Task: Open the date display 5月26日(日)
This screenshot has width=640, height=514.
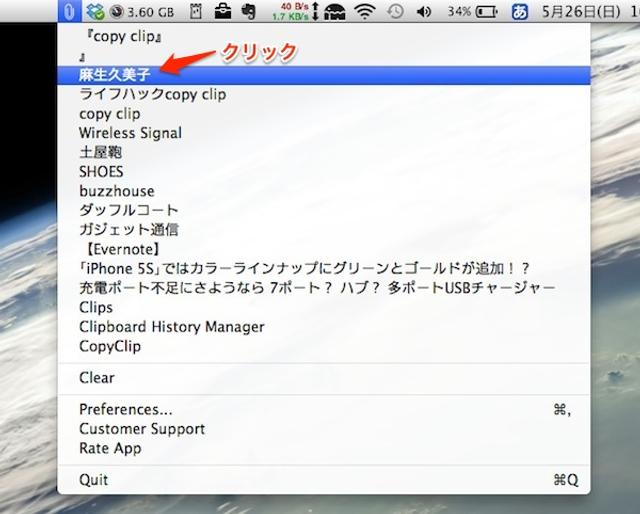Action: (x=581, y=12)
